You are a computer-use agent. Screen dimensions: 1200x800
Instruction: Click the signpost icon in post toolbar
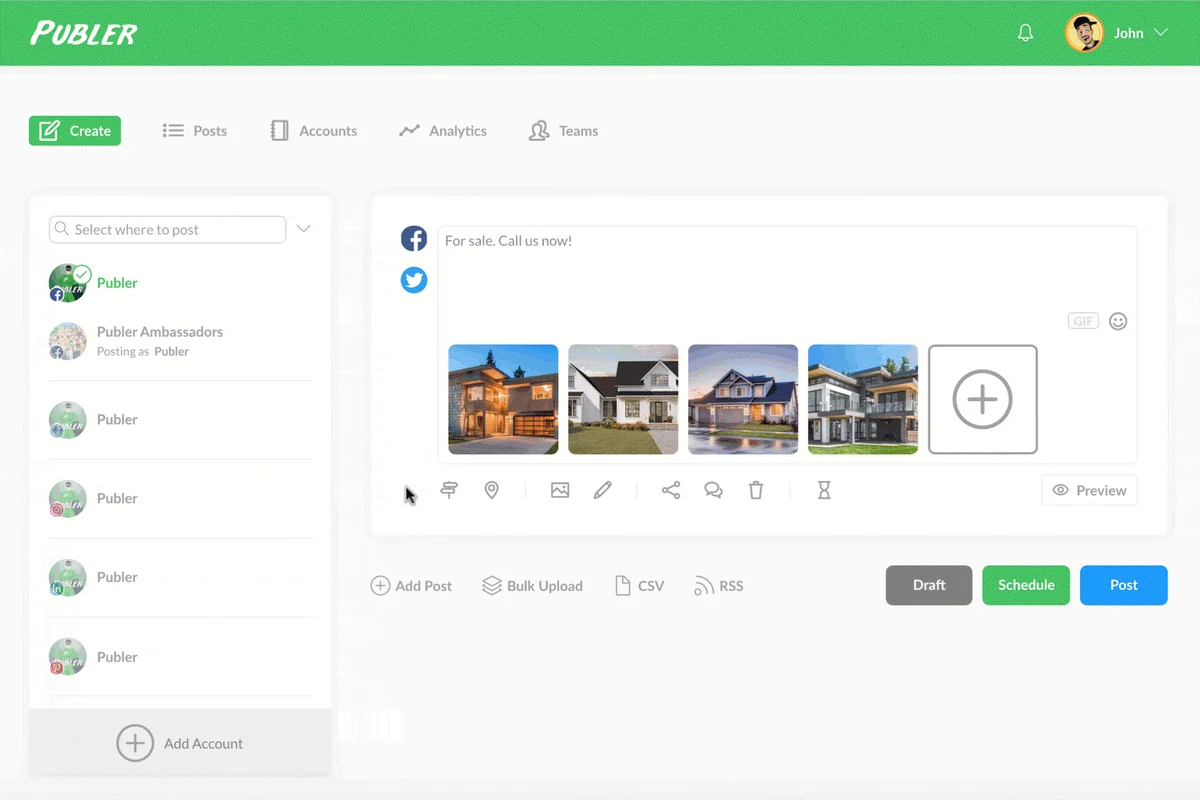pyautogui.click(x=449, y=490)
